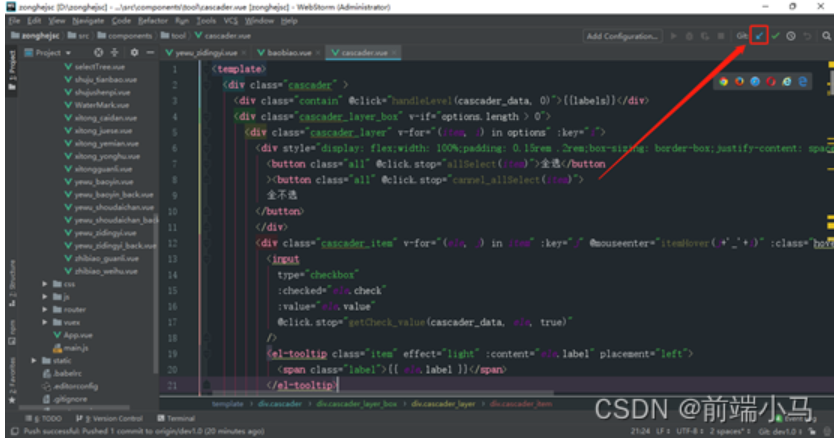Open preview in Safari browser icon

(x=755, y=81)
